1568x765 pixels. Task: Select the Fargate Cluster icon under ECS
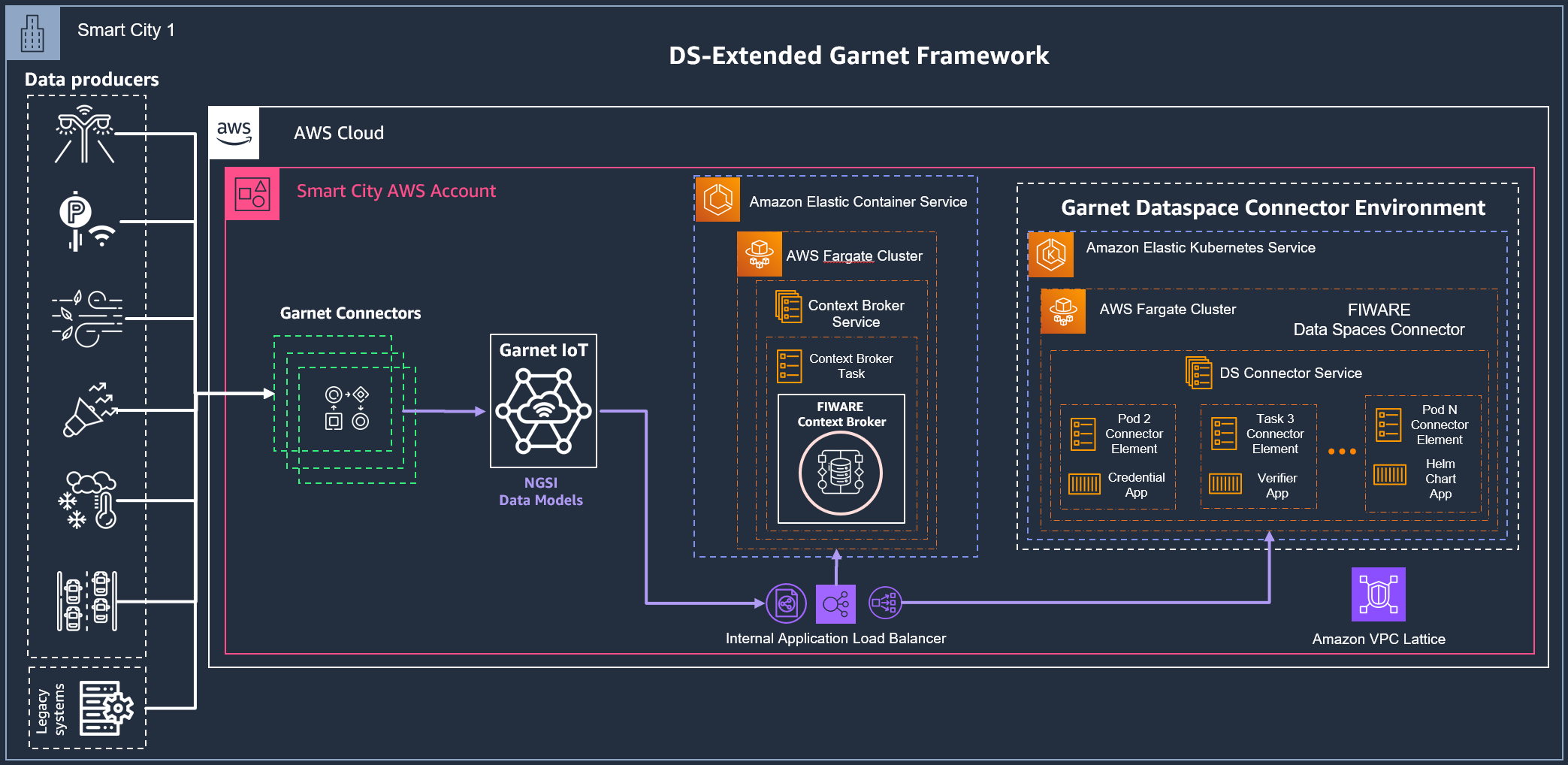tap(760, 255)
